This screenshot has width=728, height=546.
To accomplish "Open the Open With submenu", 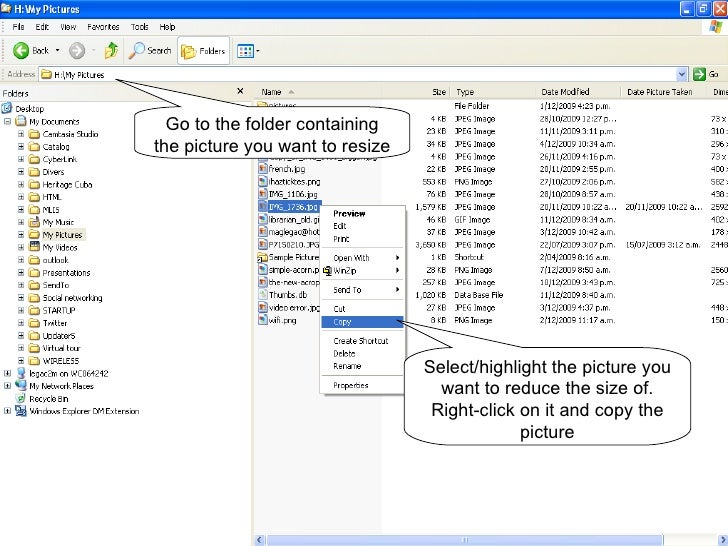I will tap(362, 258).
